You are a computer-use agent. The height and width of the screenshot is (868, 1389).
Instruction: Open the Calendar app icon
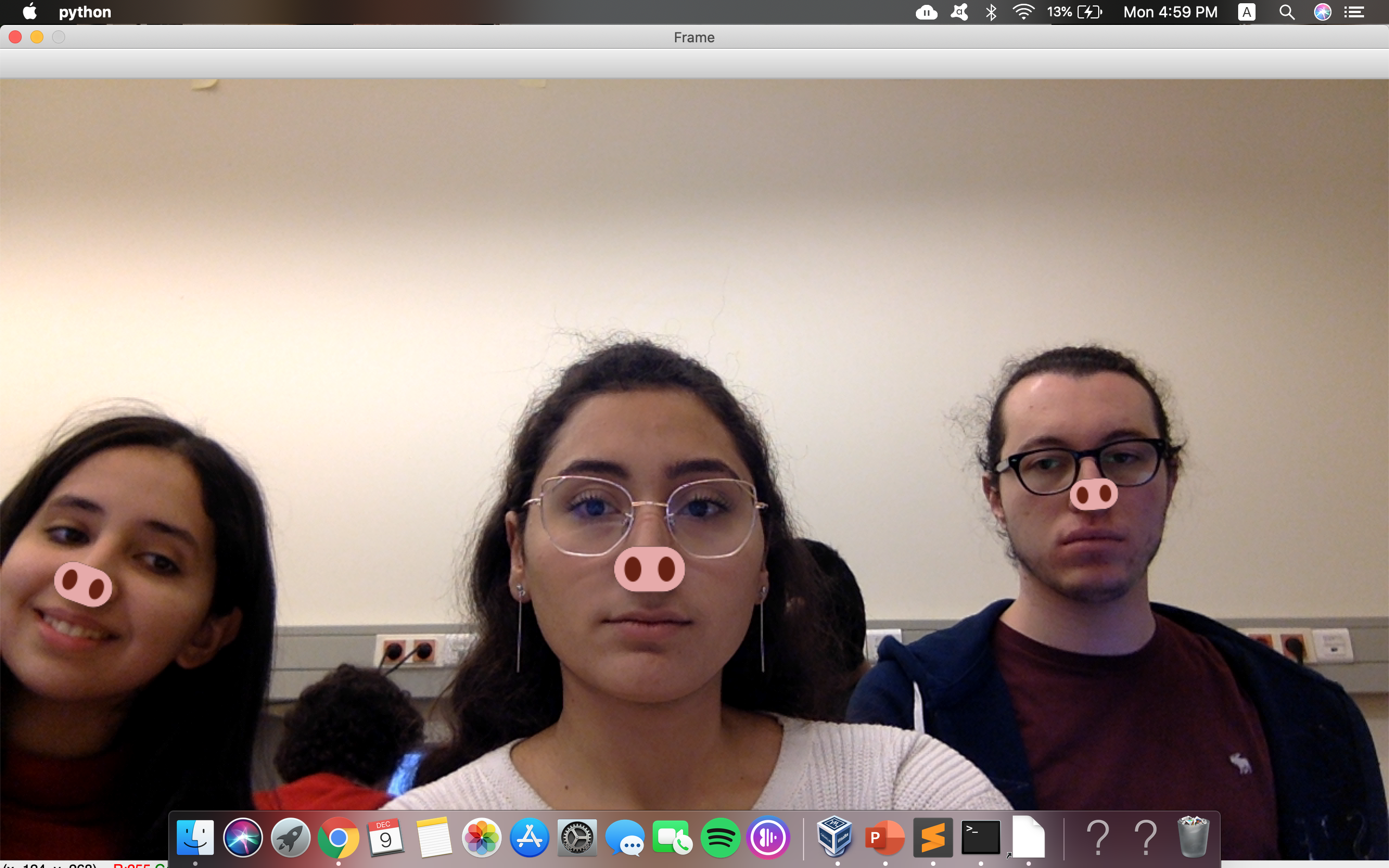tap(386, 838)
